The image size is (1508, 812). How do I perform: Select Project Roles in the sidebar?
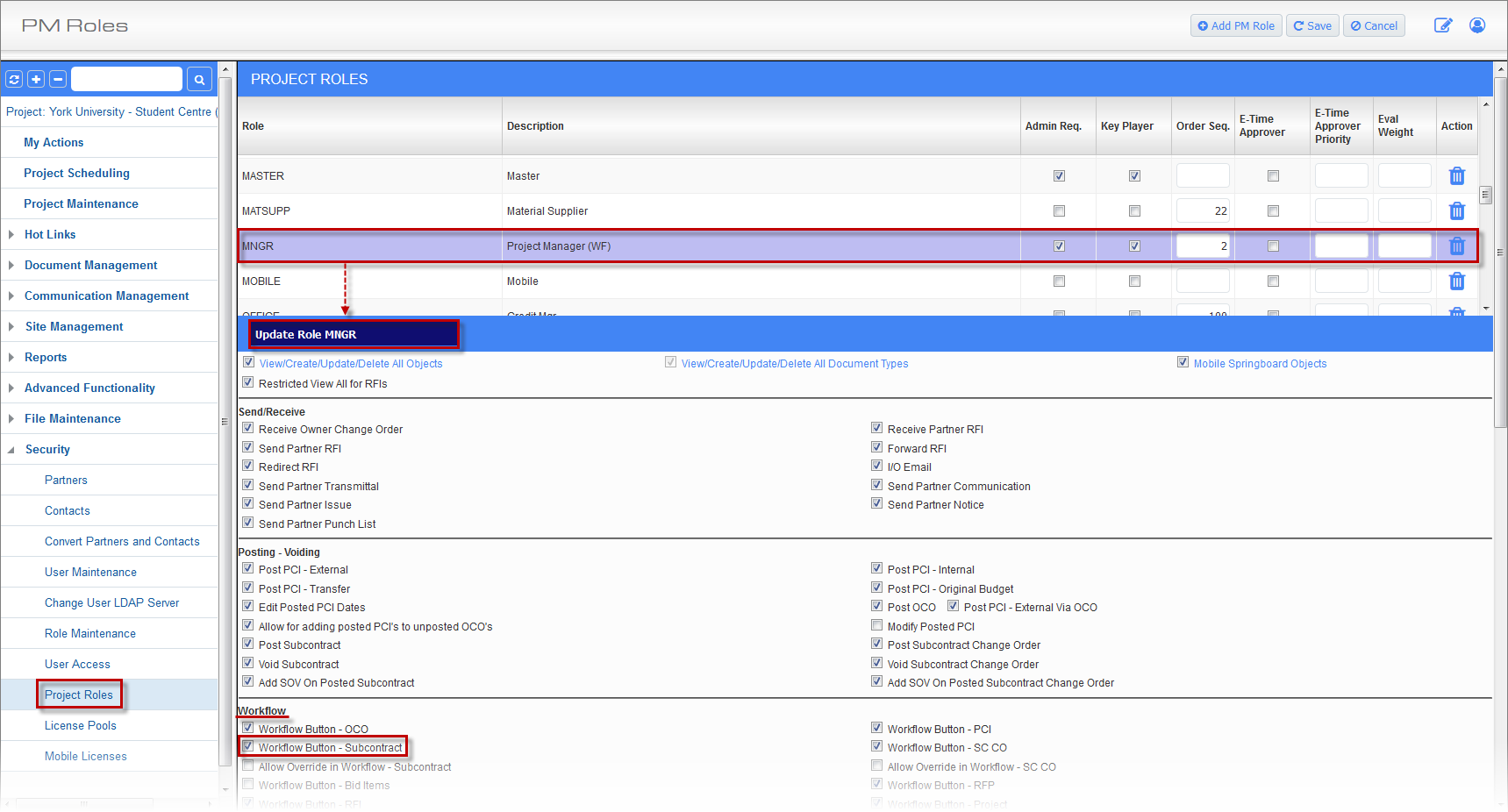(79, 694)
